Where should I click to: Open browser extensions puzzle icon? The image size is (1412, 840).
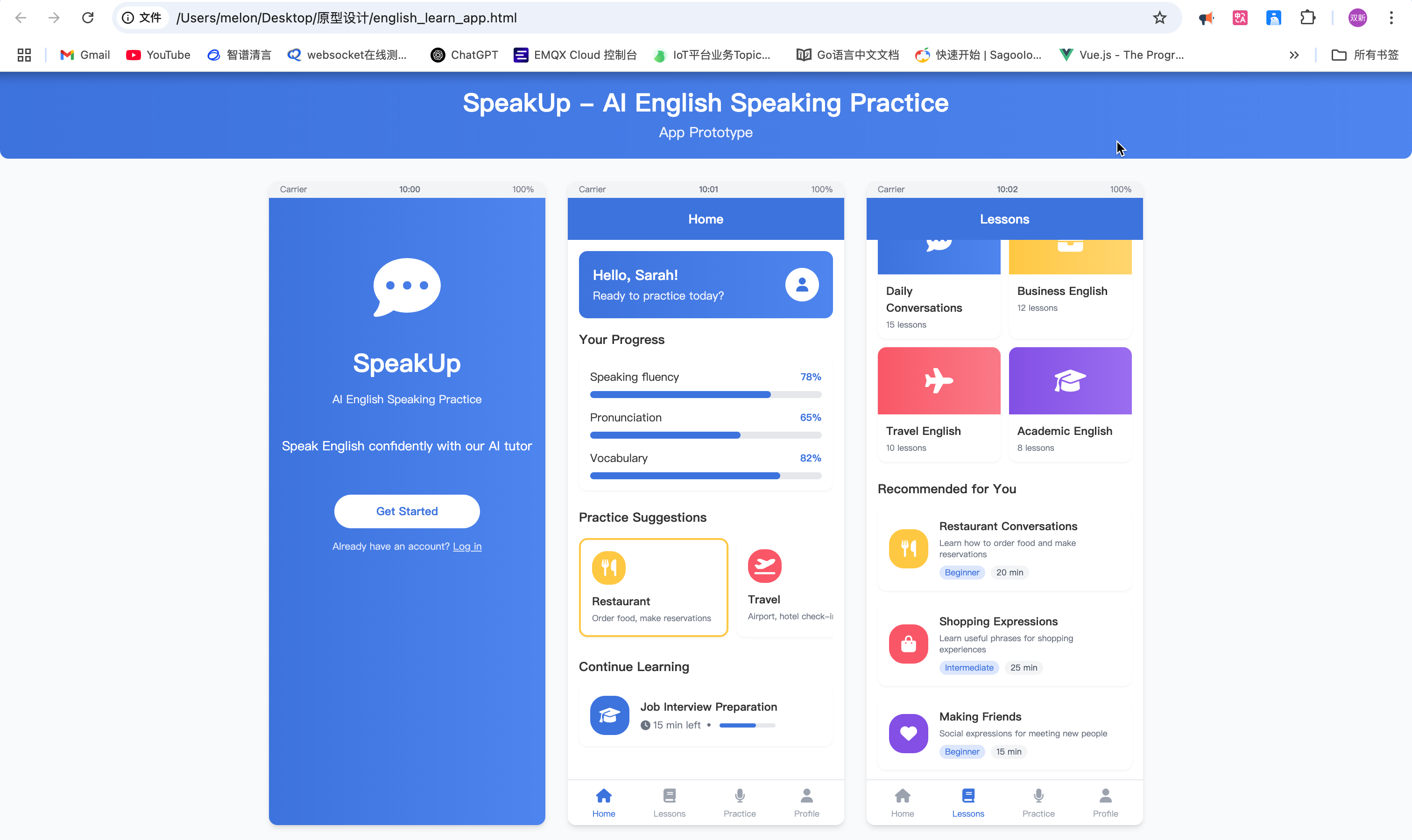1307,18
